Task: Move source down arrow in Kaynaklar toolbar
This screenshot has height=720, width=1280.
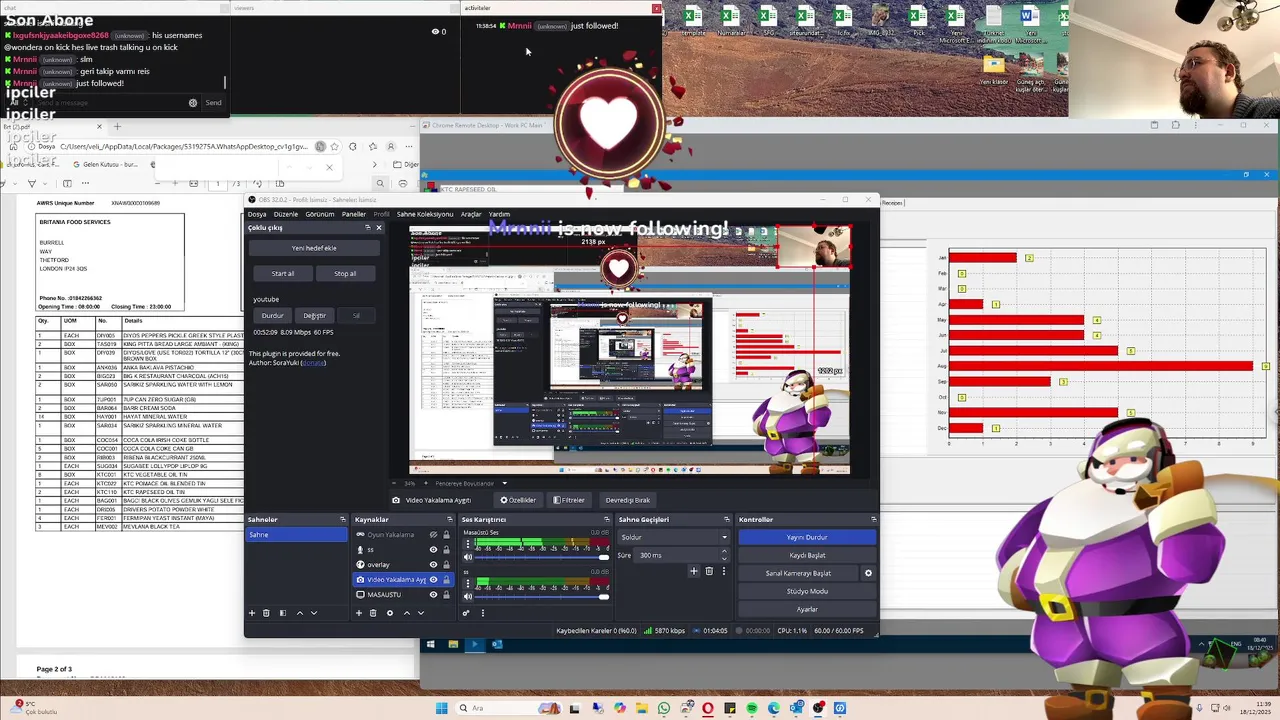Action: coord(421,613)
